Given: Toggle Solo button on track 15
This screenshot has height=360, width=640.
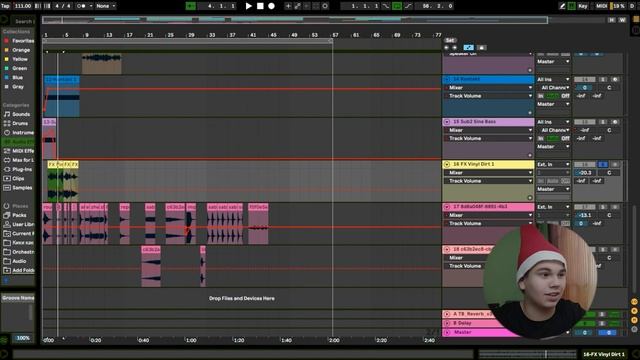Looking at the screenshot, I should click(x=603, y=122).
